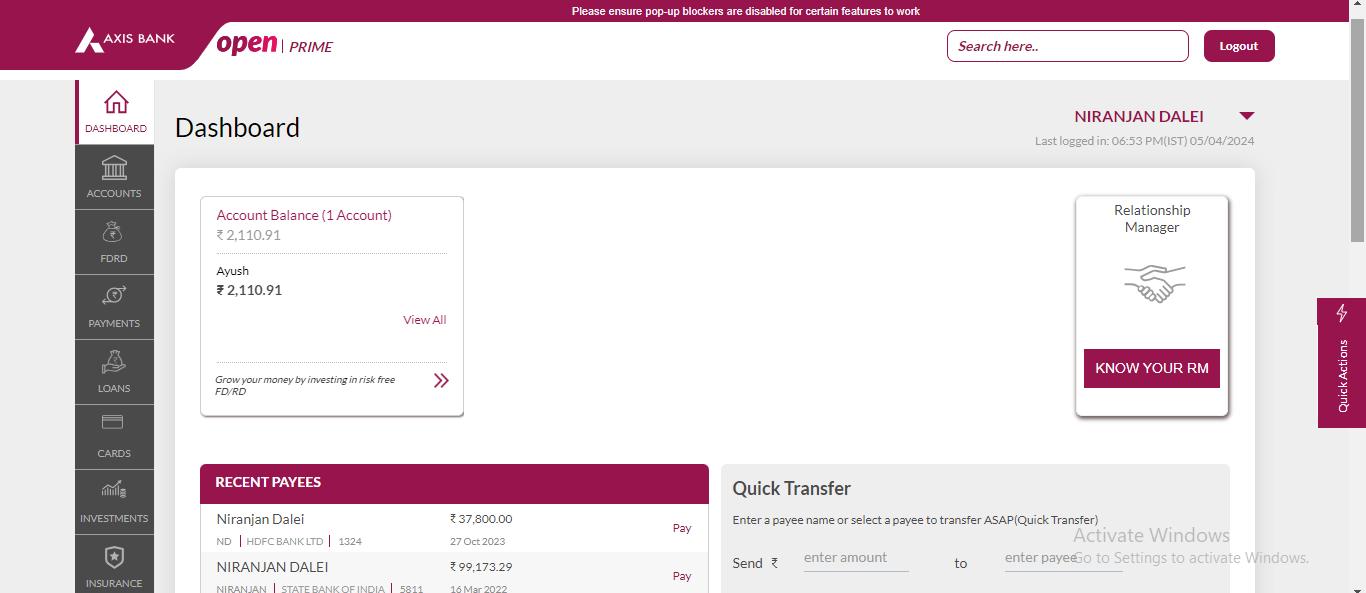This screenshot has width=1366, height=593.
Task: Expand the NIRANJAN DALEI profile dropdown
Action: [x=1246, y=115]
